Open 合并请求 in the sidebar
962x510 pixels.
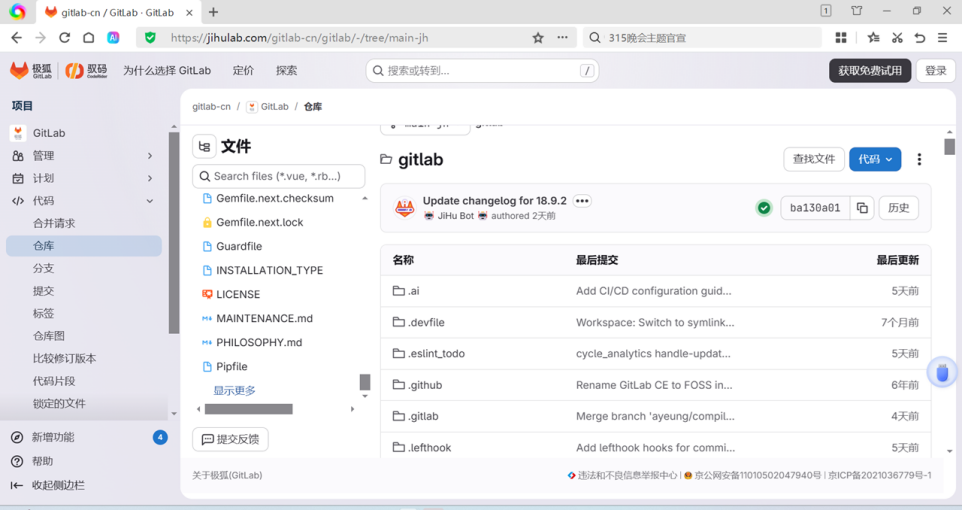pyautogui.click(x=84, y=223)
